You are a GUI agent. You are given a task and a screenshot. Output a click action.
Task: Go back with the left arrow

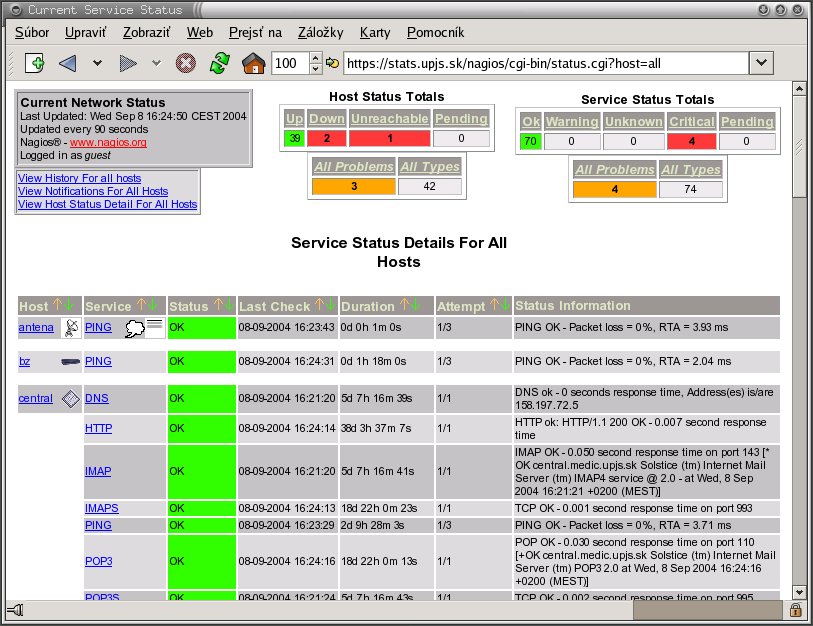tap(68, 64)
